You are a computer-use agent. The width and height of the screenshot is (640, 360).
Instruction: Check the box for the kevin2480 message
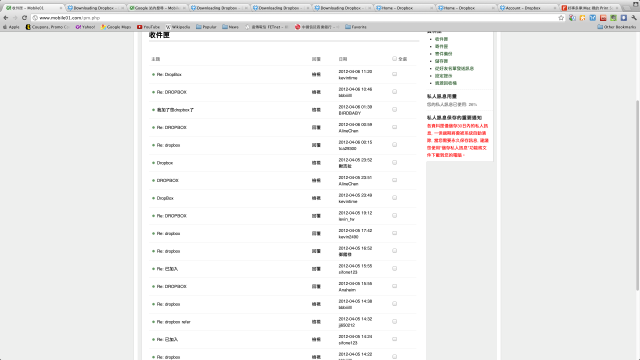point(394,233)
